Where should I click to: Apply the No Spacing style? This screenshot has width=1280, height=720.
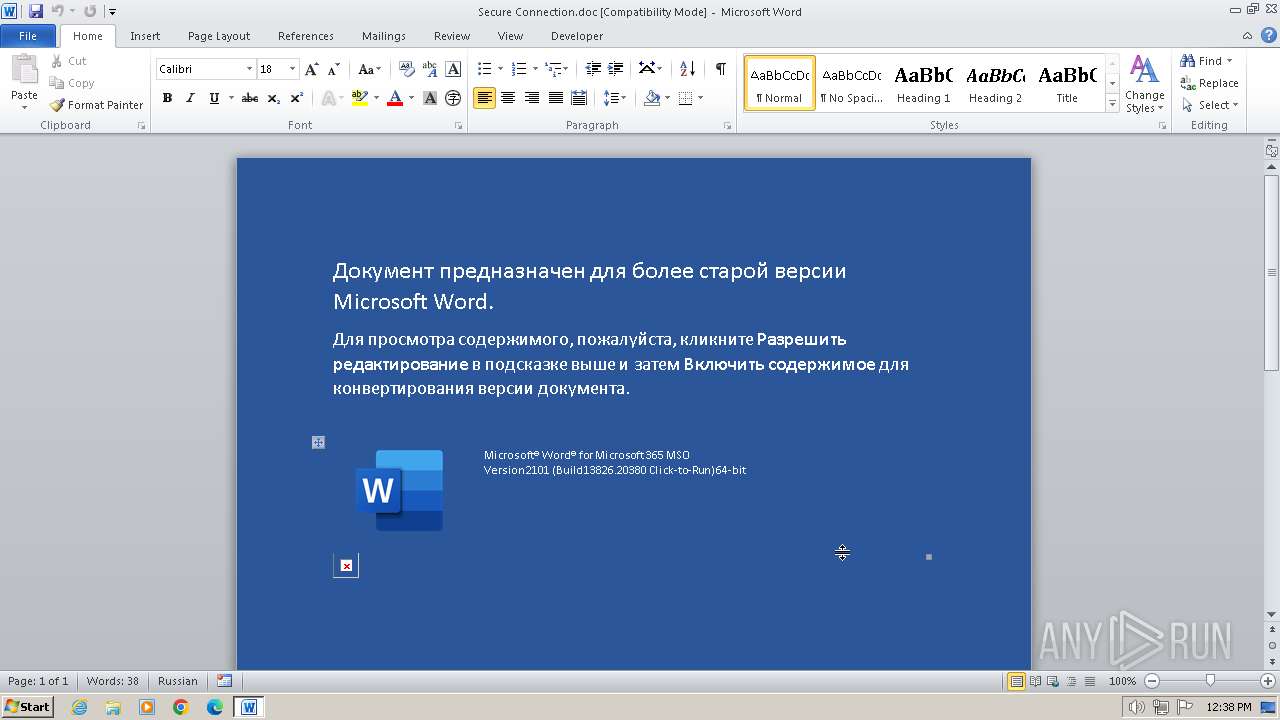851,83
